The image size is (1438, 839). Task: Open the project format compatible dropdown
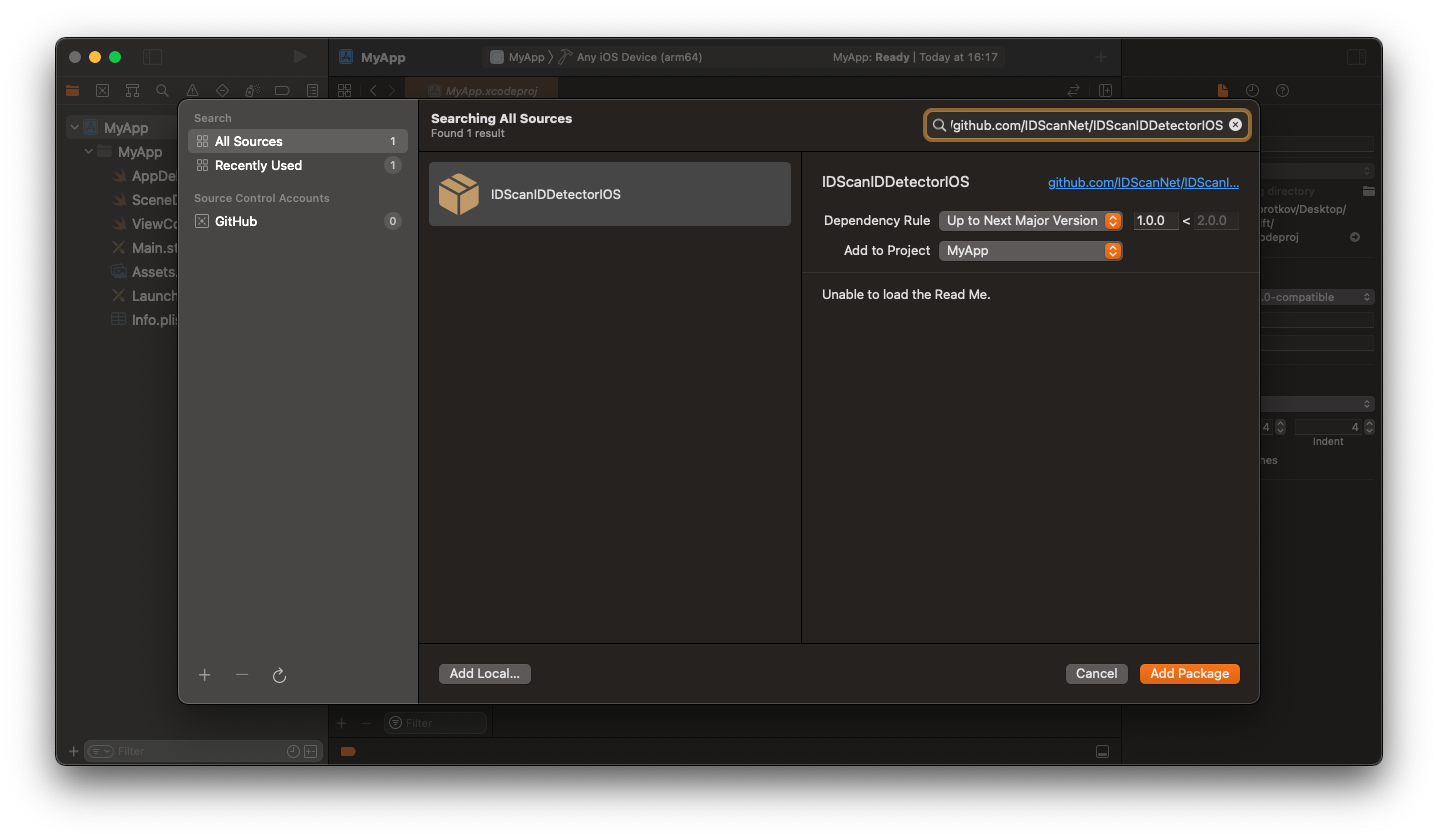[1316, 297]
